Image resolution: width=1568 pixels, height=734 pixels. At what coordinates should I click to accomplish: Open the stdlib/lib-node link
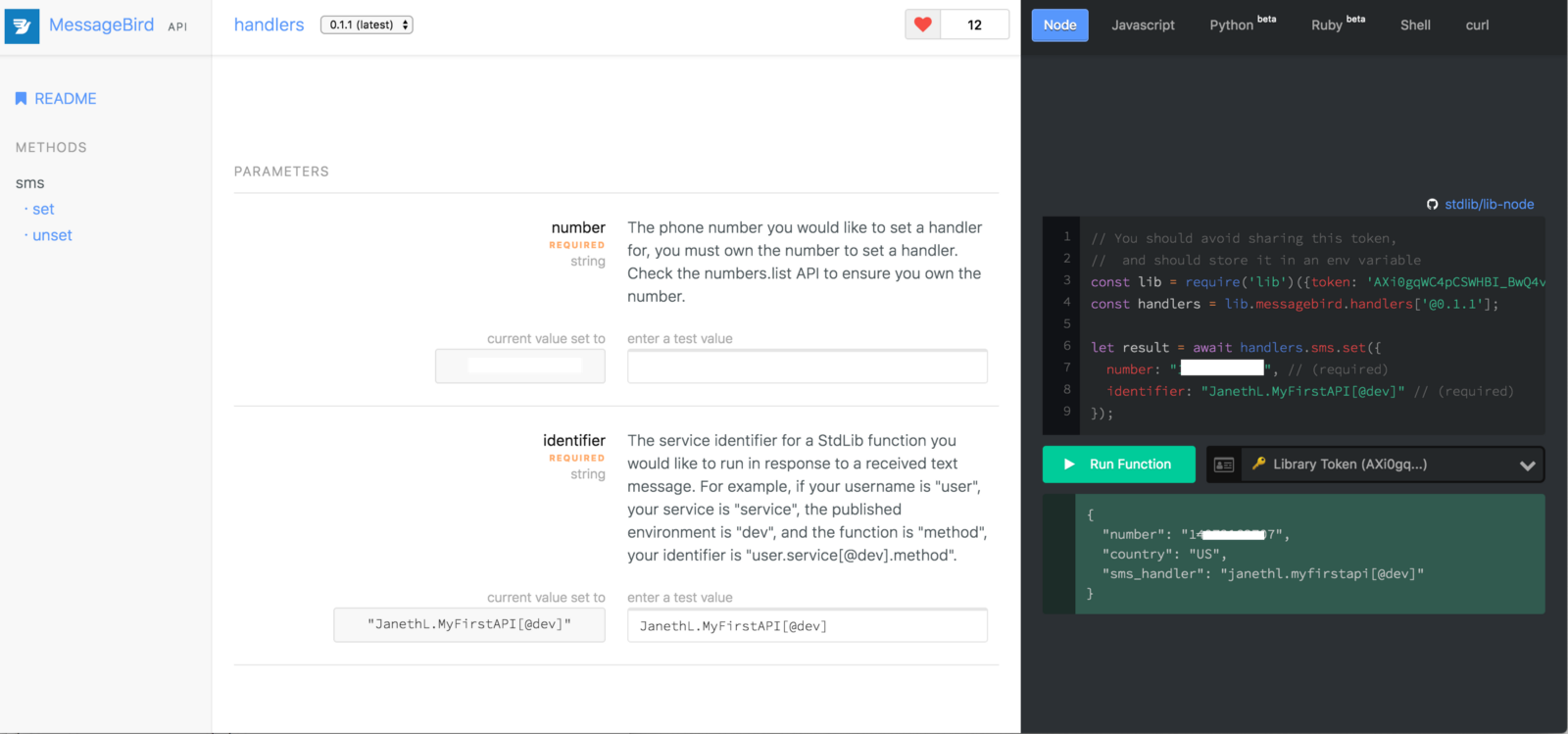click(x=1489, y=205)
